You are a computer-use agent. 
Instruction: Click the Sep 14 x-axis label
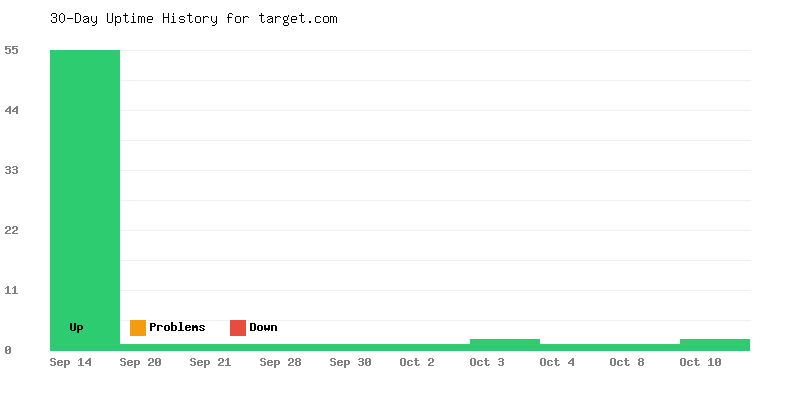[x=71, y=362]
